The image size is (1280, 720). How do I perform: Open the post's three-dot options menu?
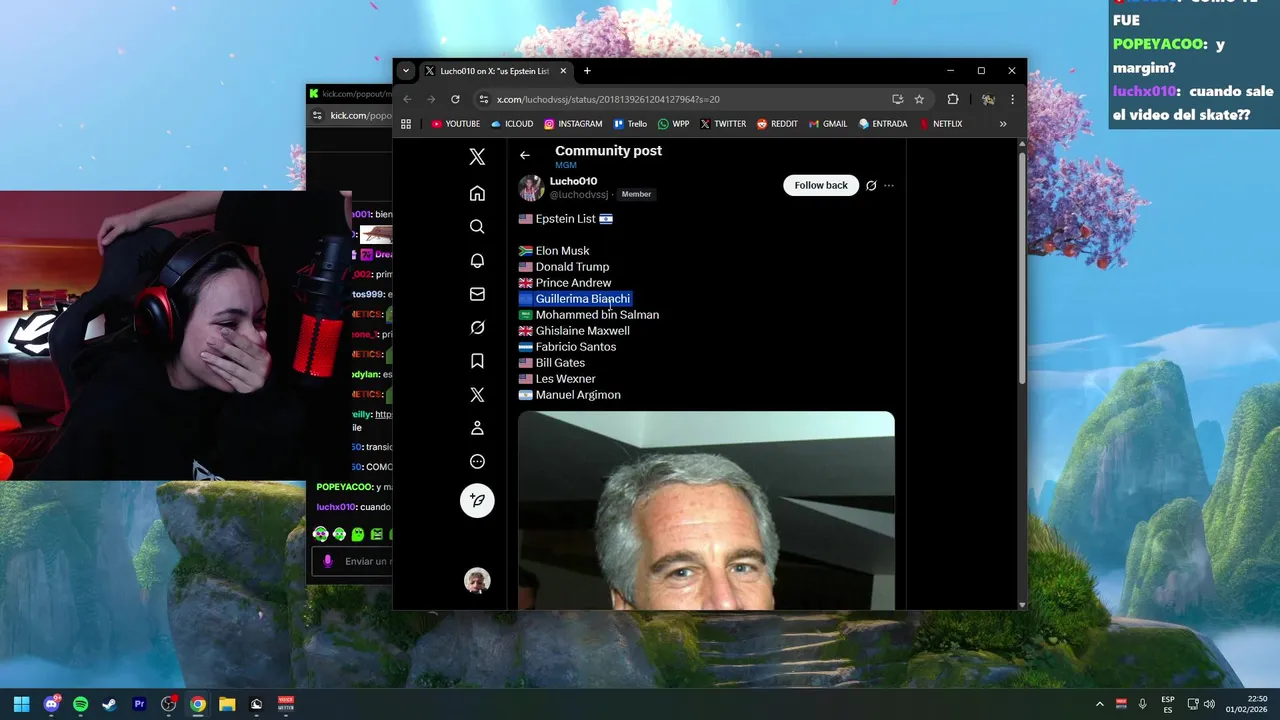[x=889, y=185]
